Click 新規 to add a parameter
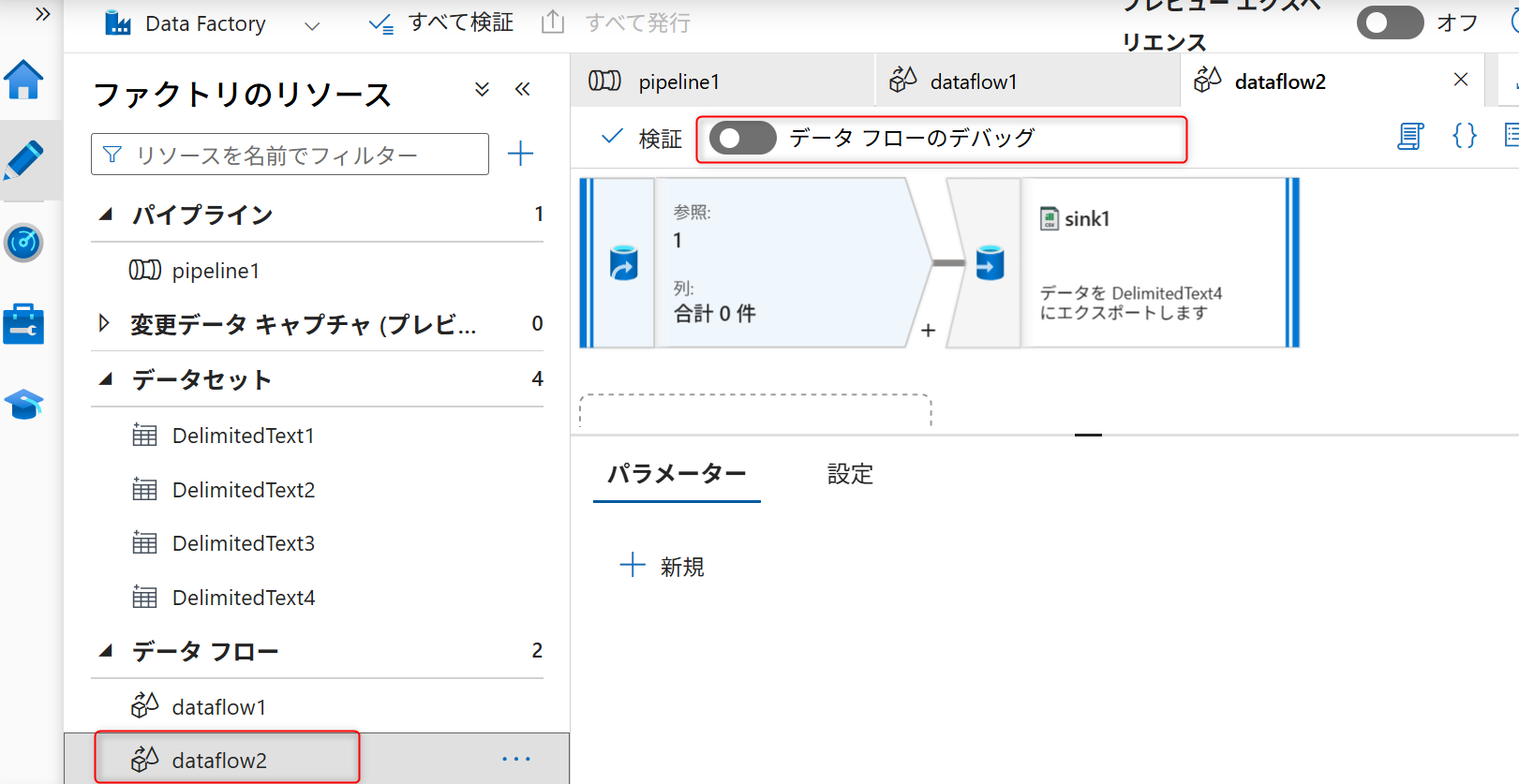1519x784 pixels. (x=662, y=566)
